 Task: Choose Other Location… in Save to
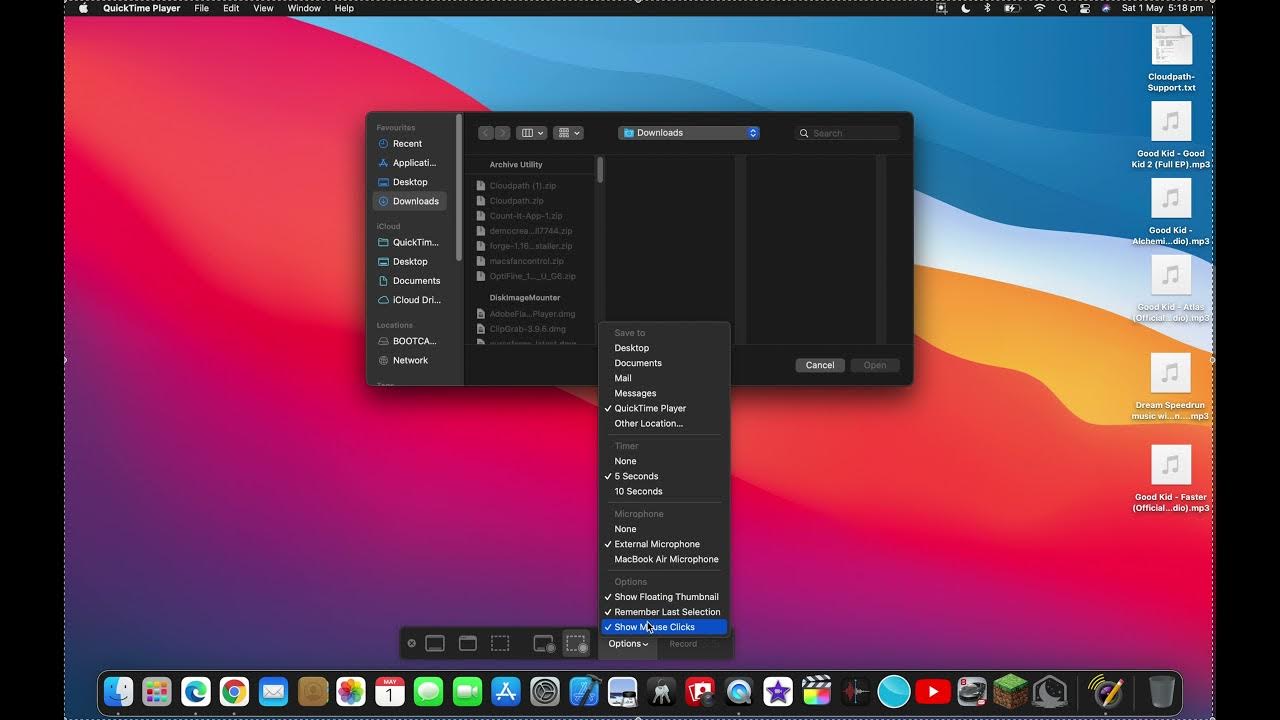tap(665, 423)
